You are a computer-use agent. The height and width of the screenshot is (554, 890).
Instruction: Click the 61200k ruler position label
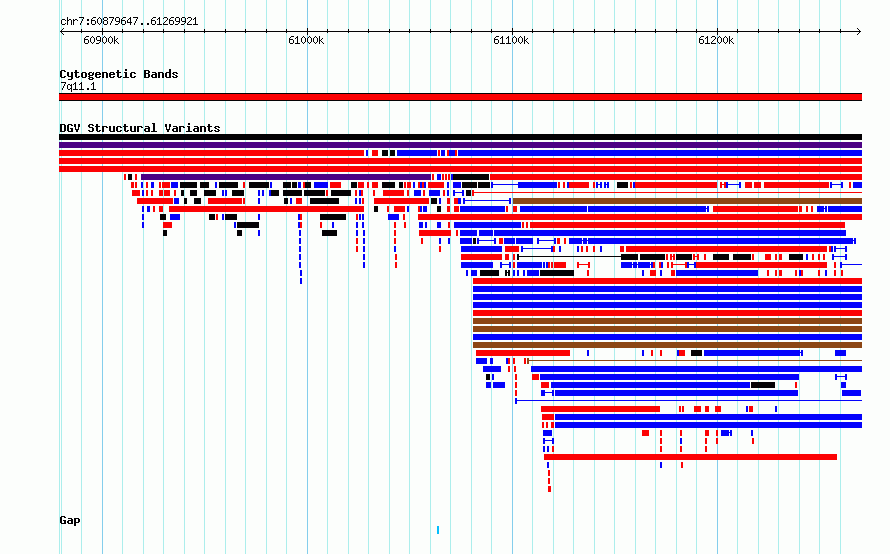click(x=716, y=40)
